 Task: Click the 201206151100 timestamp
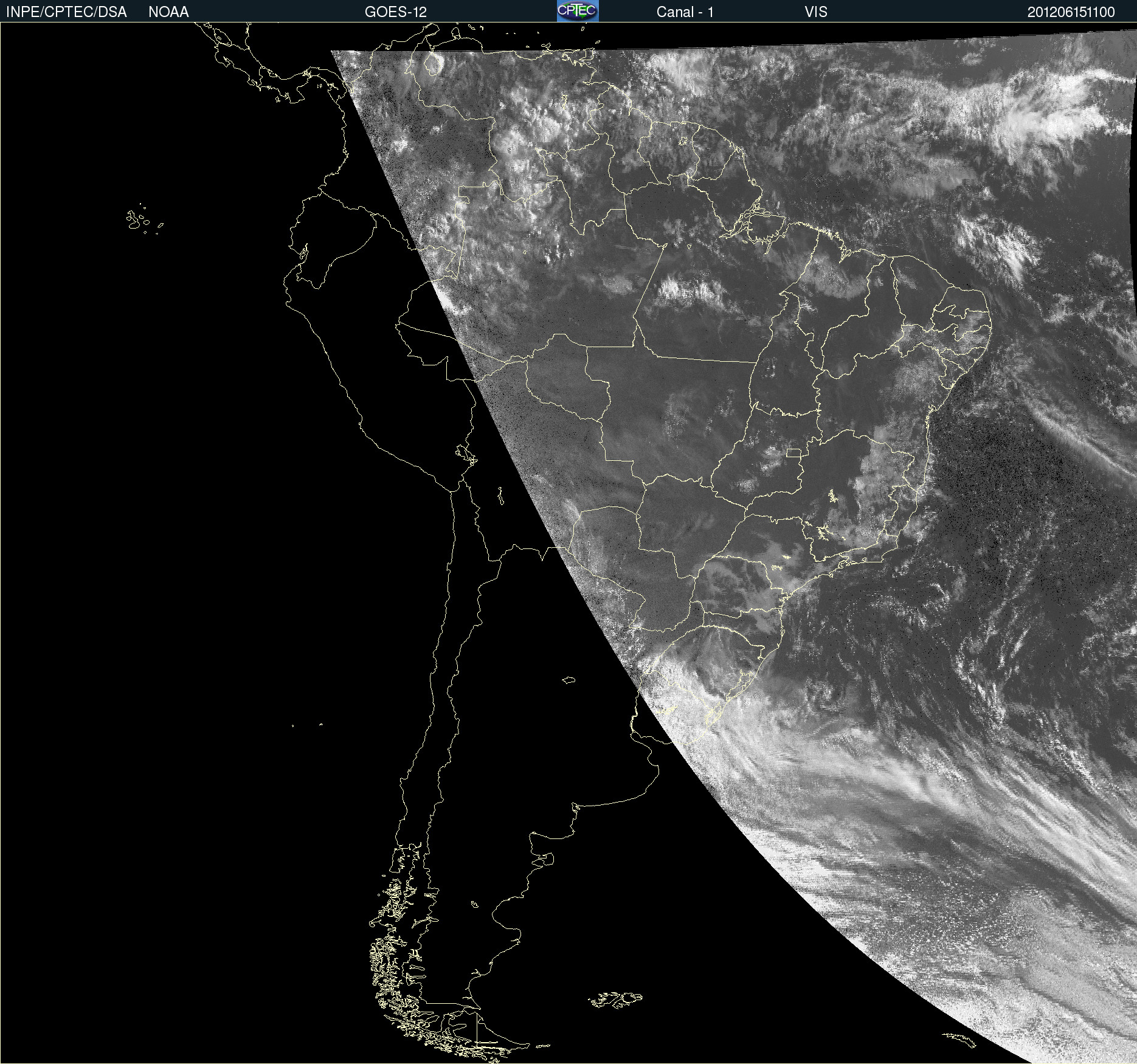click(x=1071, y=12)
